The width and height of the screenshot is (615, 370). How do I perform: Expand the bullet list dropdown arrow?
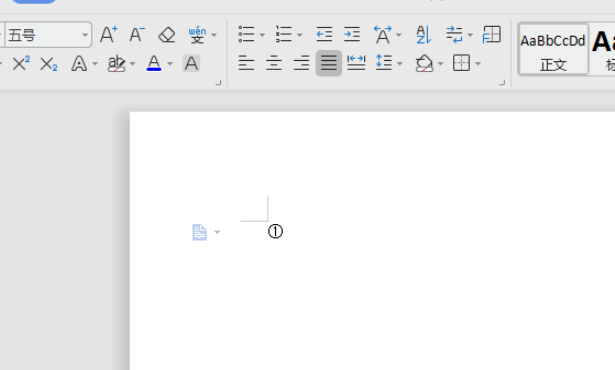point(262,35)
